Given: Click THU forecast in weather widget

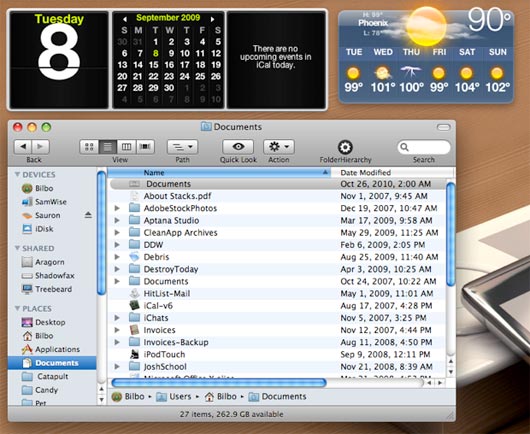Looking at the screenshot, I should [411, 72].
